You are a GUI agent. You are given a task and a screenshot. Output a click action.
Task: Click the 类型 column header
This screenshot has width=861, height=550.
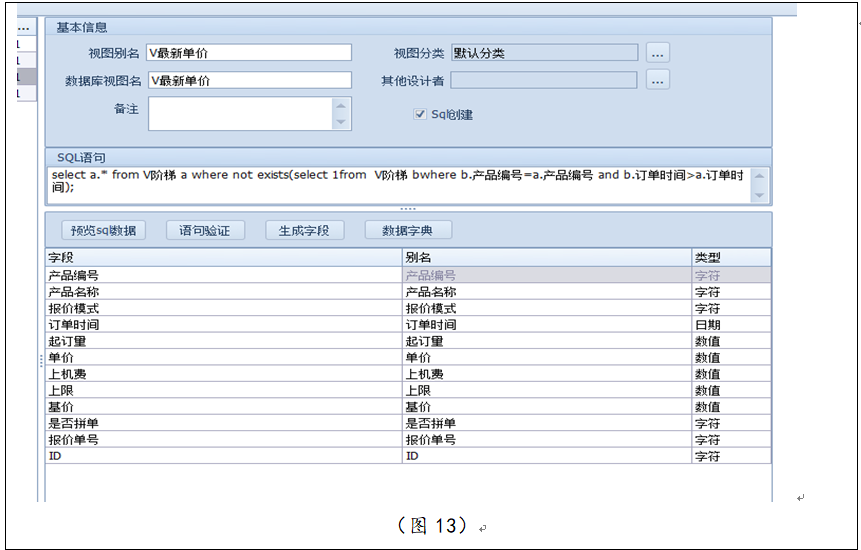coord(731,258)
